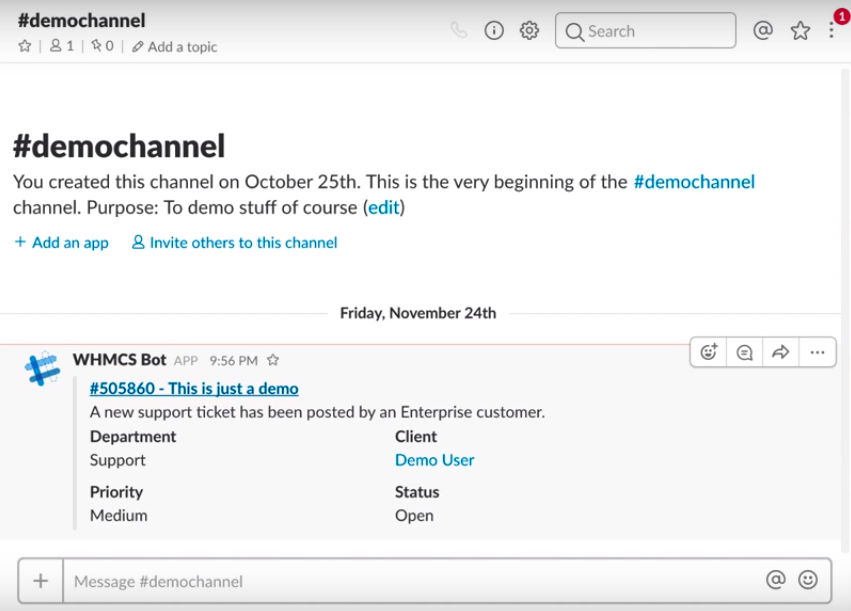Star the #demochannel channel under title
Image resolution: width=851 pixels, height=611 pixels.
click(x=25, y=46)
